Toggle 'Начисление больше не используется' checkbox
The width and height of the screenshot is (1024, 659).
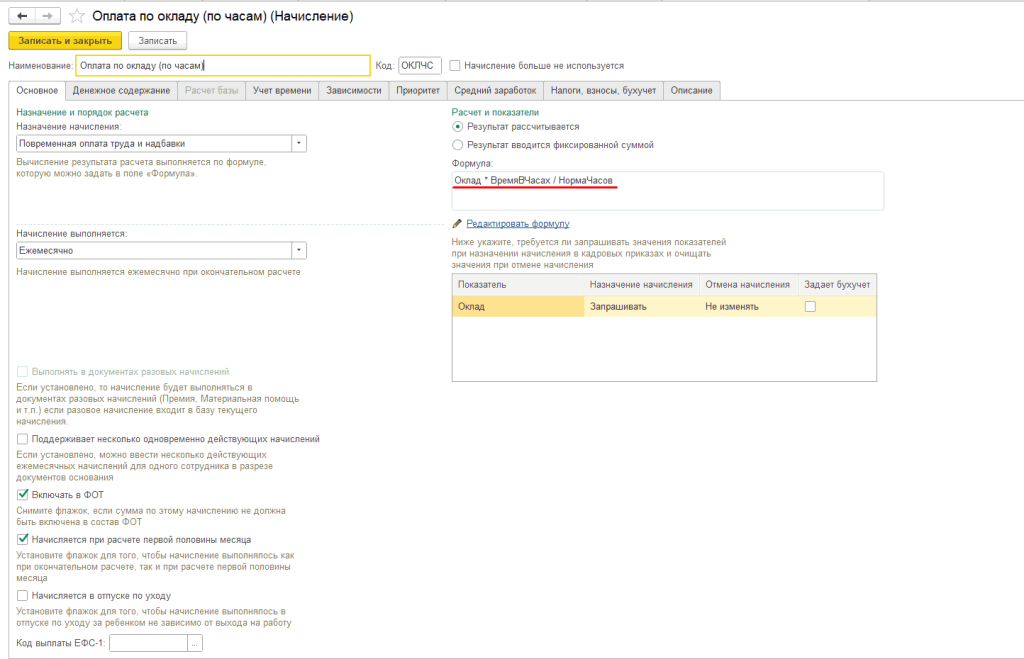(x=455, y=66)
